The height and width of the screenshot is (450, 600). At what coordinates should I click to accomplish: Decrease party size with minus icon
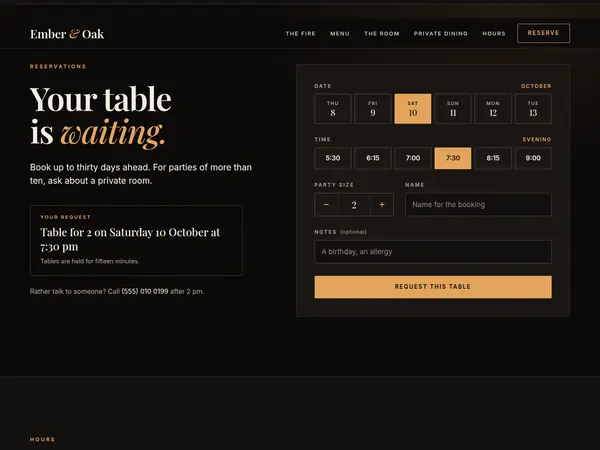click(326, 205)
